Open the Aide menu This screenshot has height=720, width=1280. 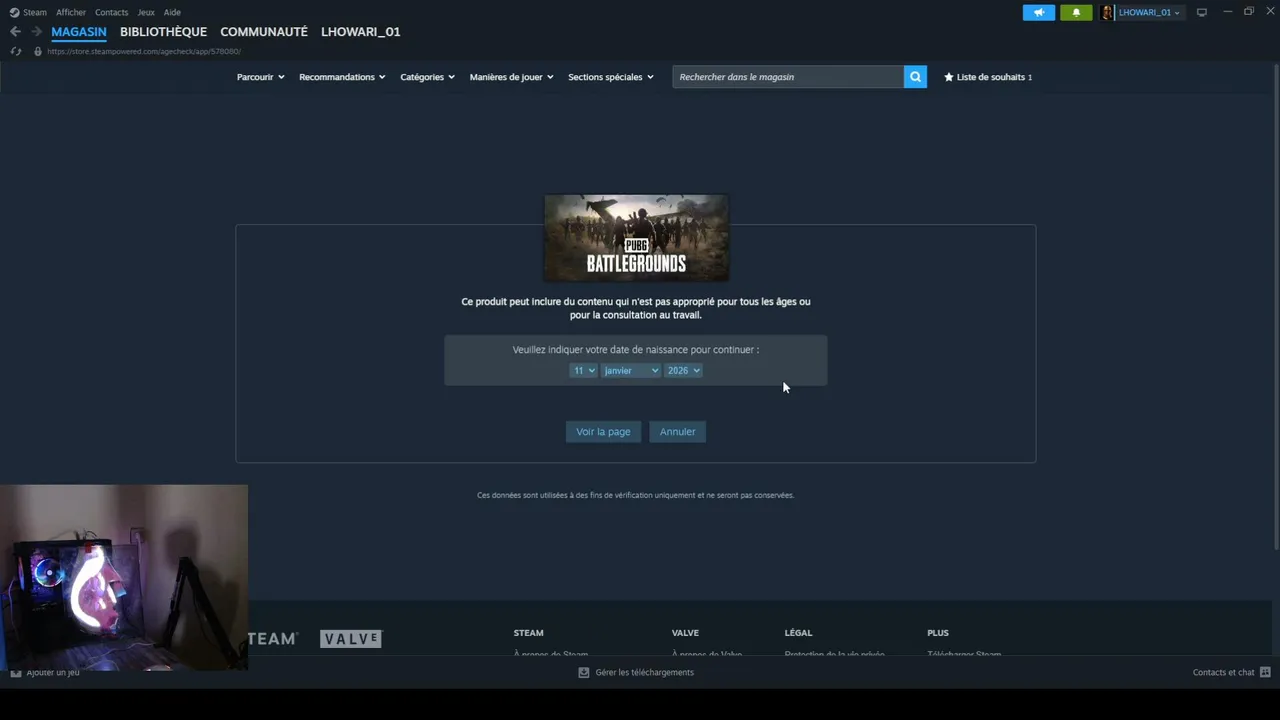tap(172, 12)
